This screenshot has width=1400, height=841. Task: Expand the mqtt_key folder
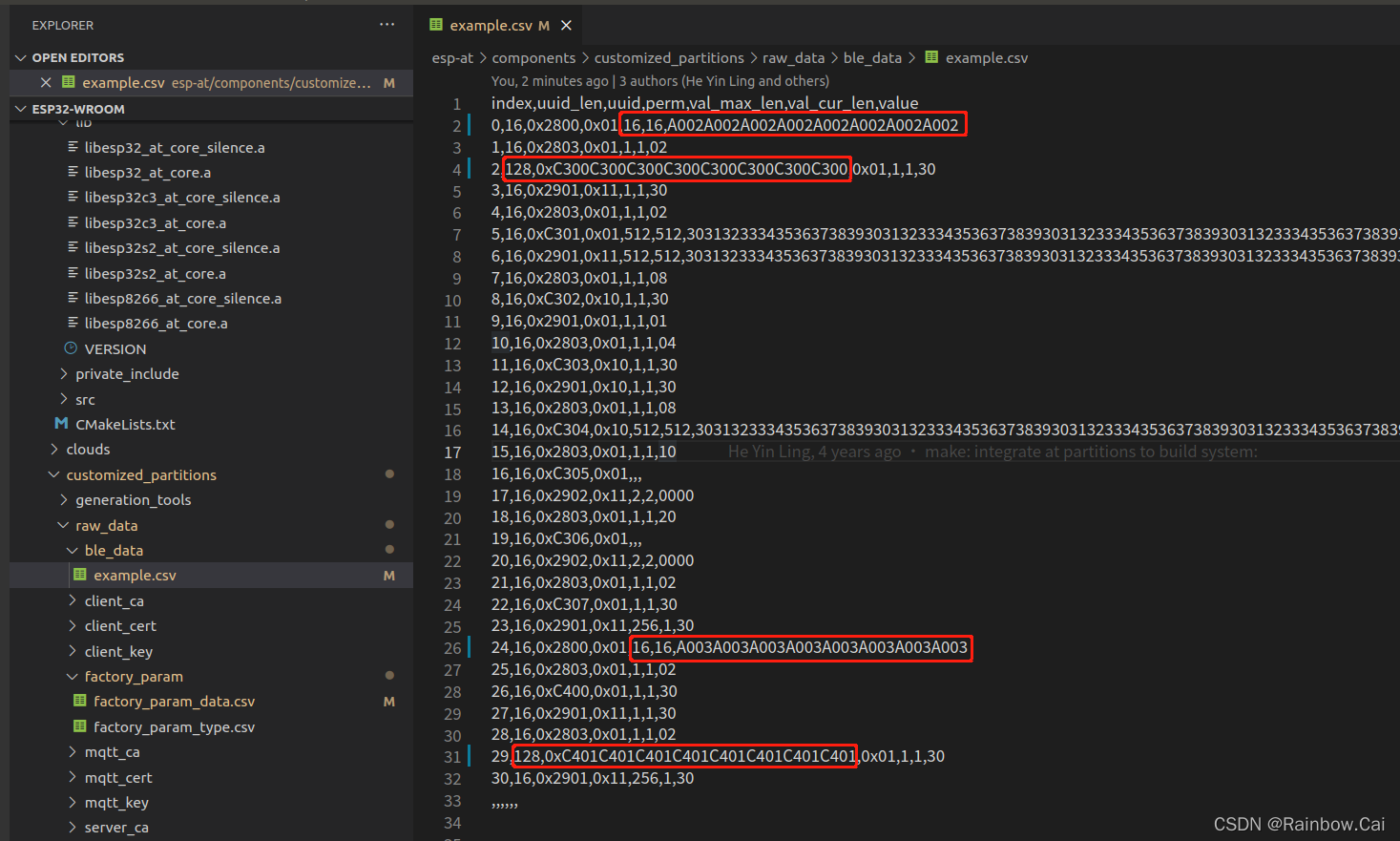coord(73,802)
